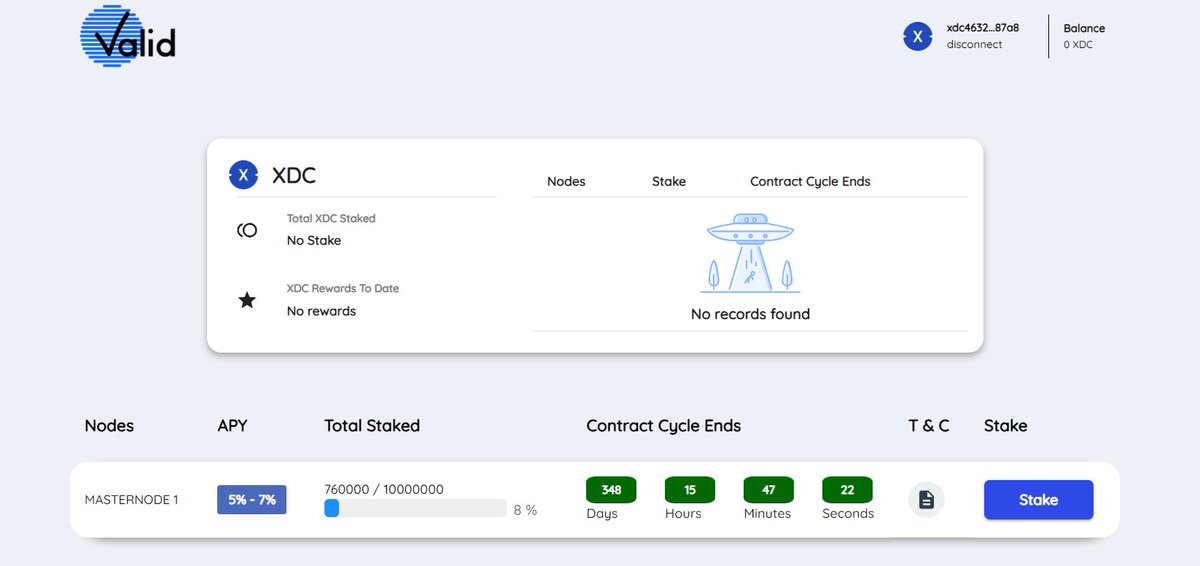Click the disconnect link

coord(974,45)
